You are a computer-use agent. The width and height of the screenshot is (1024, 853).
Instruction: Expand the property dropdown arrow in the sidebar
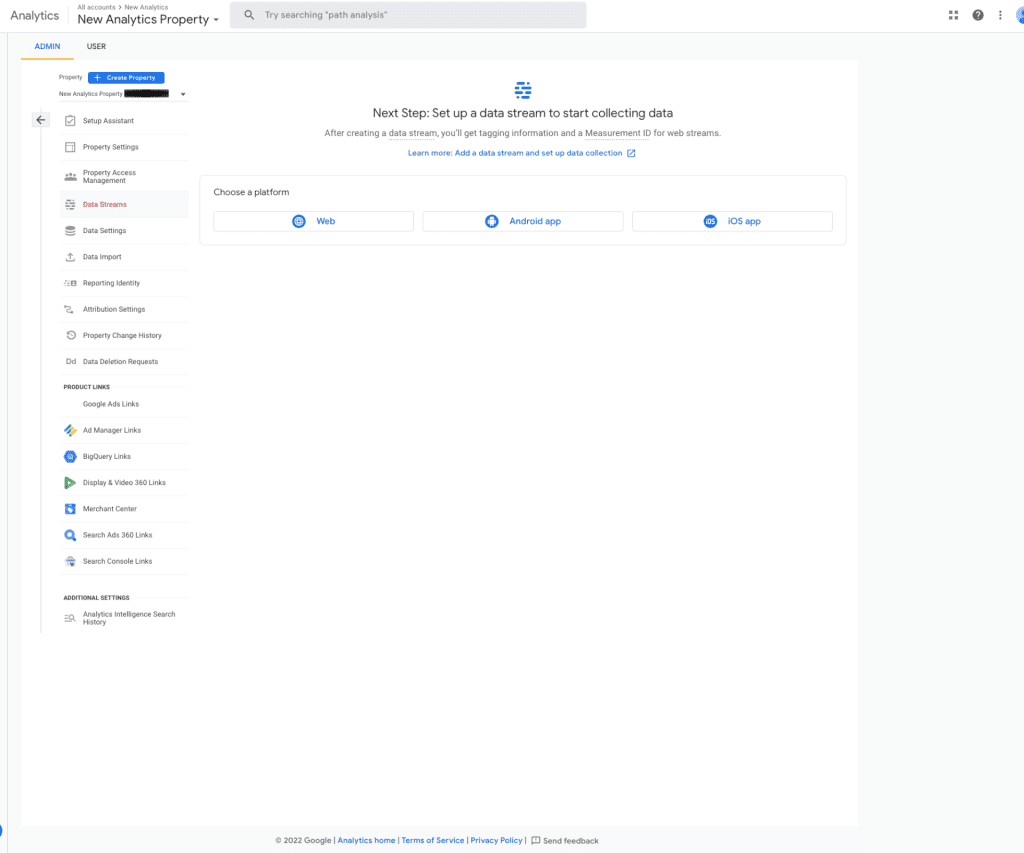tap(183, 93)
